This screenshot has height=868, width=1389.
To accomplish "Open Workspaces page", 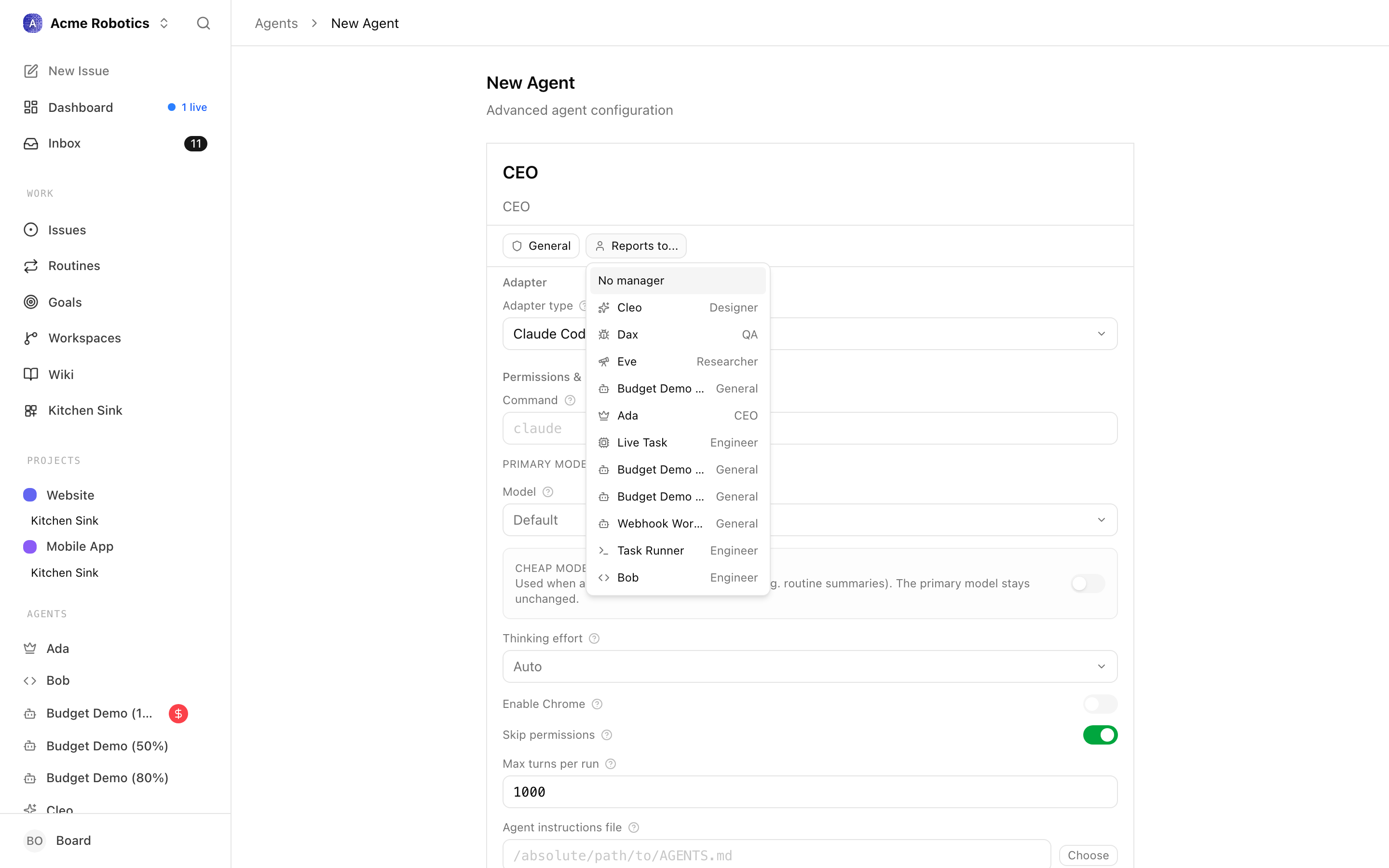I will click(115, 338).
